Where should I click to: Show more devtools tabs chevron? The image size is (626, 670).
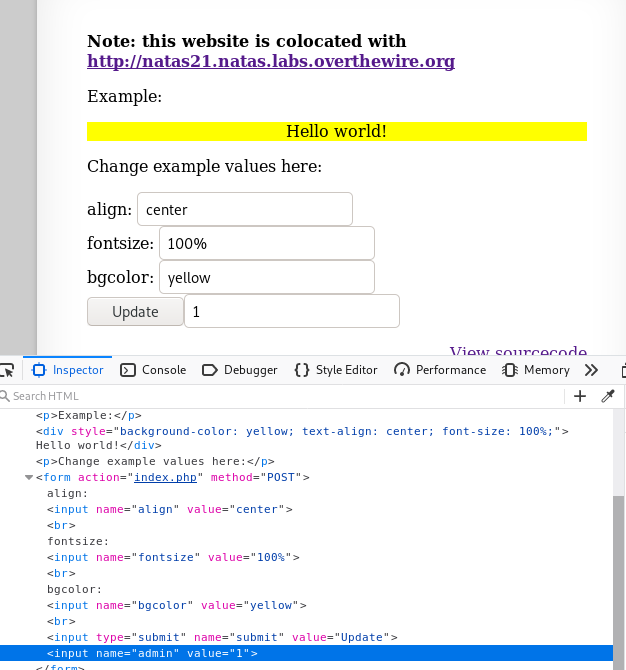[x=591, y=370]
